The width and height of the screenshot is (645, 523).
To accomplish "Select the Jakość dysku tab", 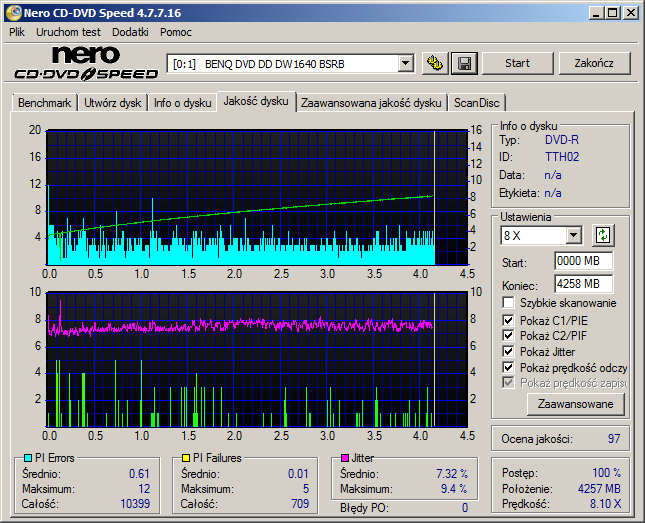I will point(256,101).
